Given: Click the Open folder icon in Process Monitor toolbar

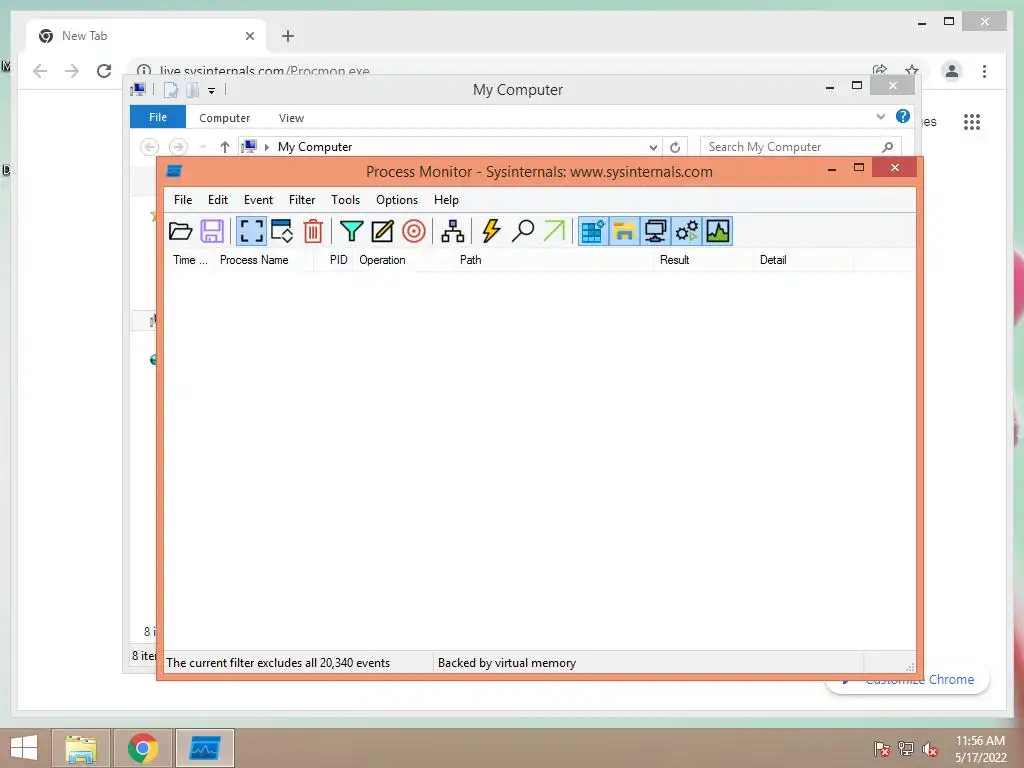Looking at the screenshot, I should pyautogui.click(x=180, y=231).
